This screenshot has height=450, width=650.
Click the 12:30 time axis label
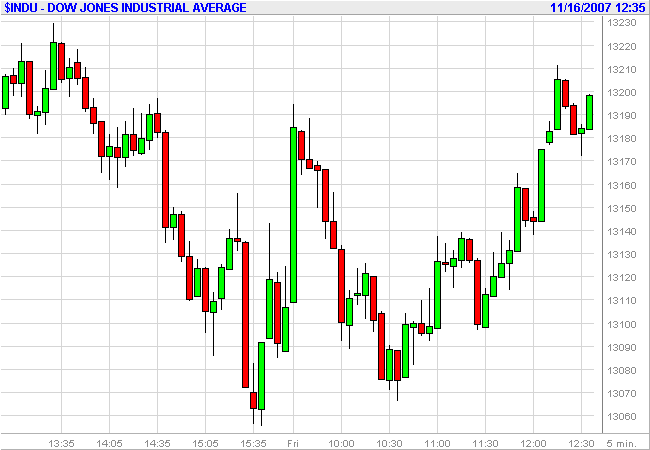[581, 444]
